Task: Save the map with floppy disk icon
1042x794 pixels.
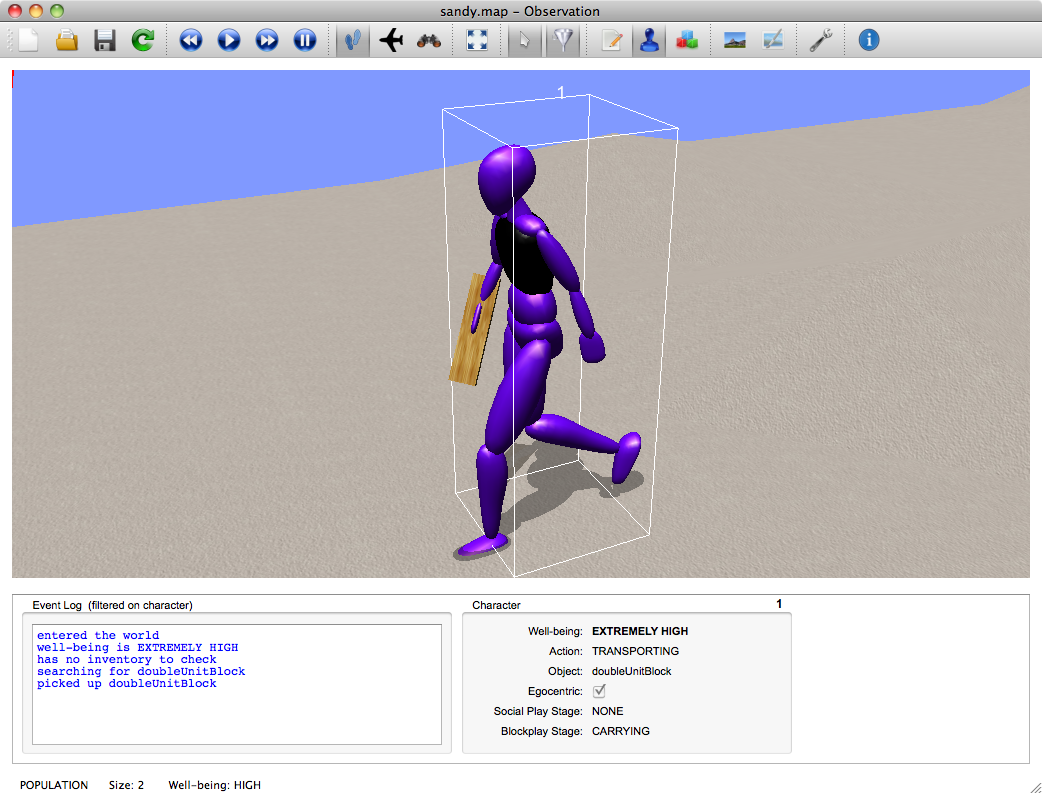Action: [105, 41]
